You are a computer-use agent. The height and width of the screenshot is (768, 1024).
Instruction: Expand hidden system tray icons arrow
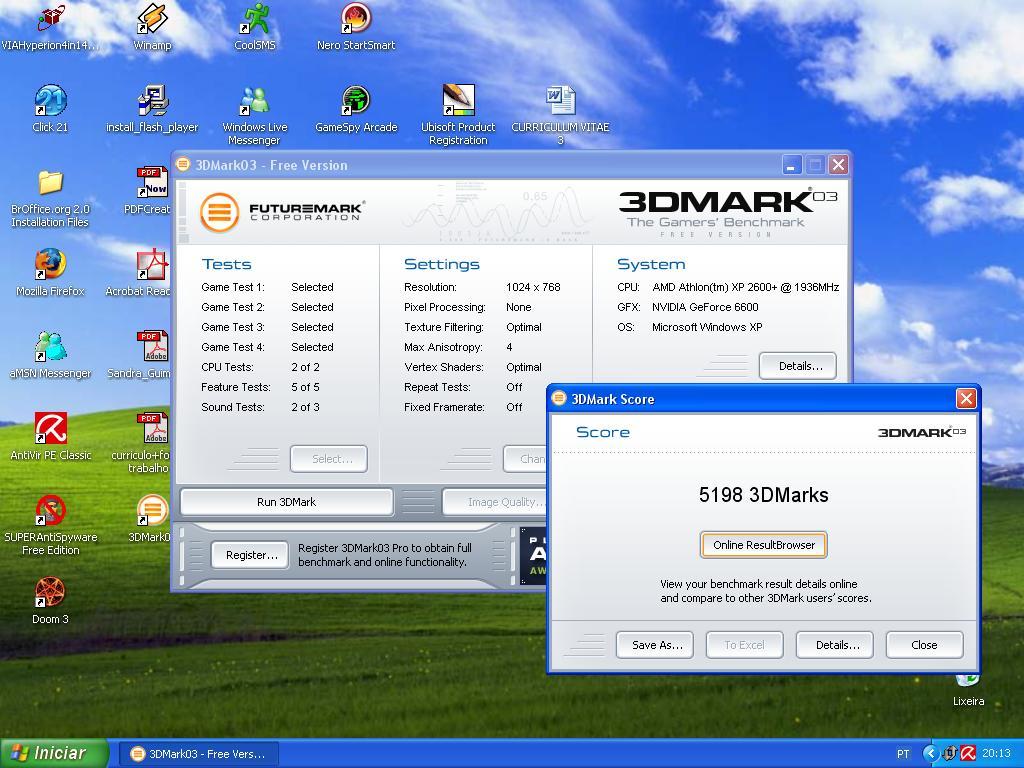pyautogui.click(x=930, y=754)
